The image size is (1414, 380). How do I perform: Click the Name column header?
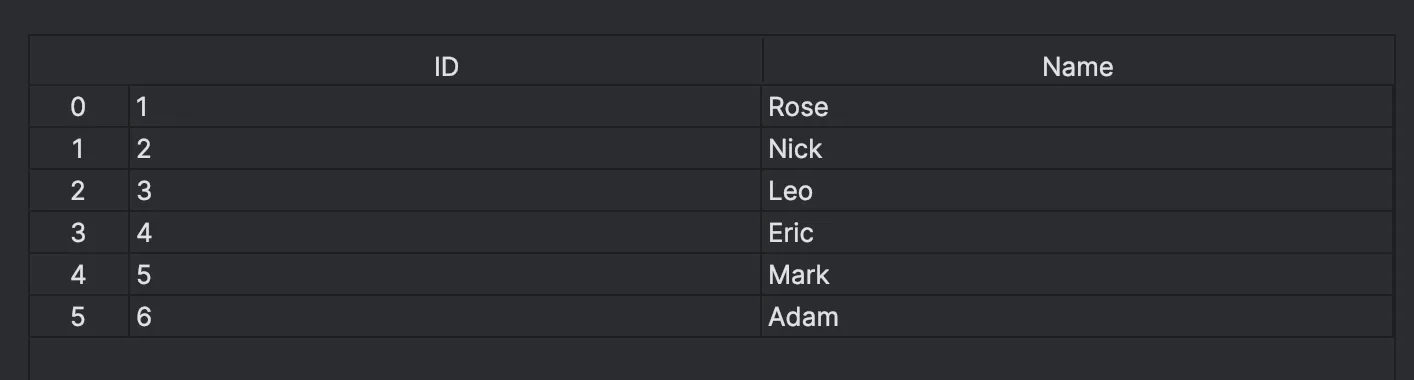tap(1077, 66)
